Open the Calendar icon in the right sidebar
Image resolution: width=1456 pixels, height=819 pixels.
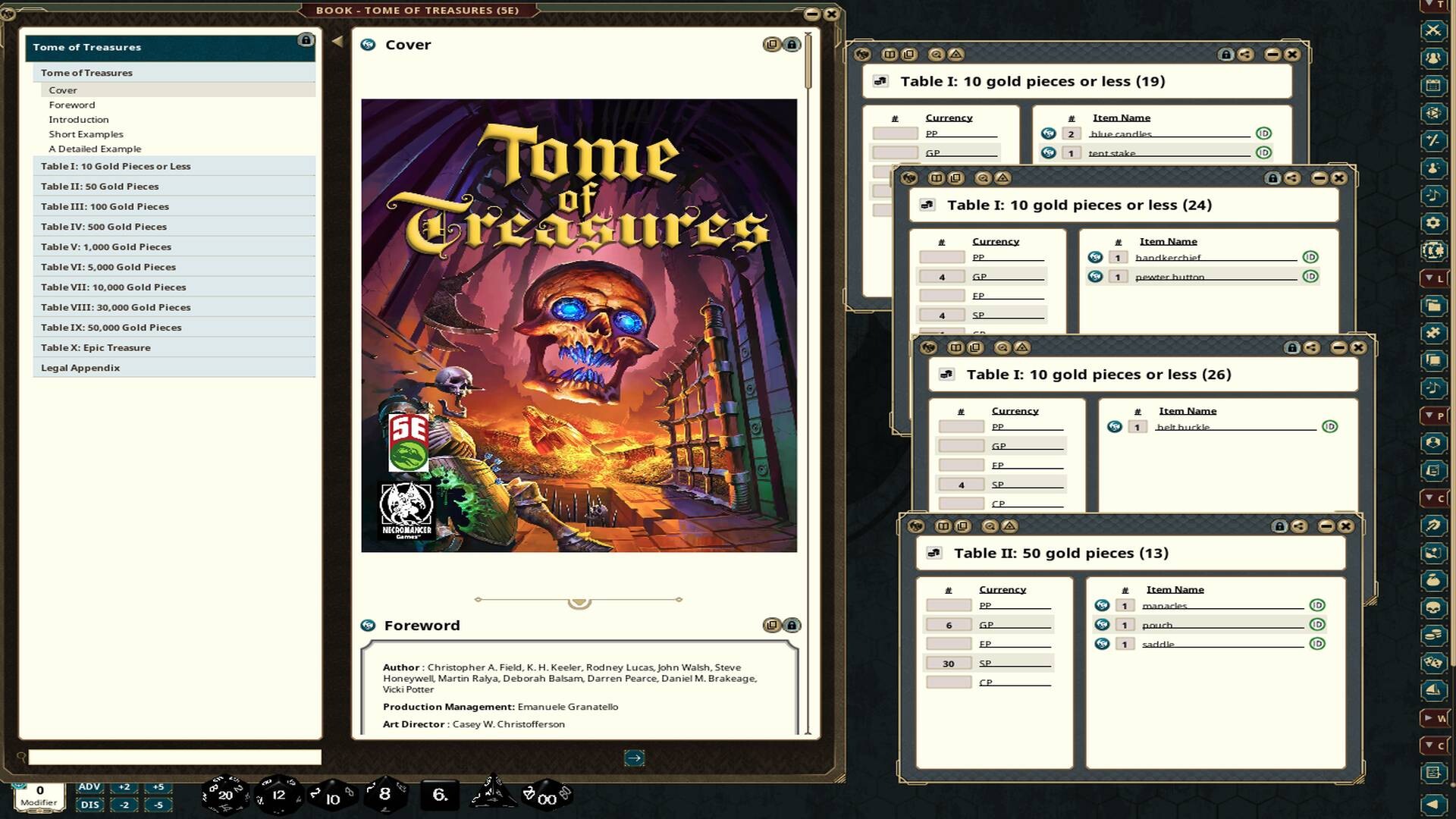tap(1433, 85)
